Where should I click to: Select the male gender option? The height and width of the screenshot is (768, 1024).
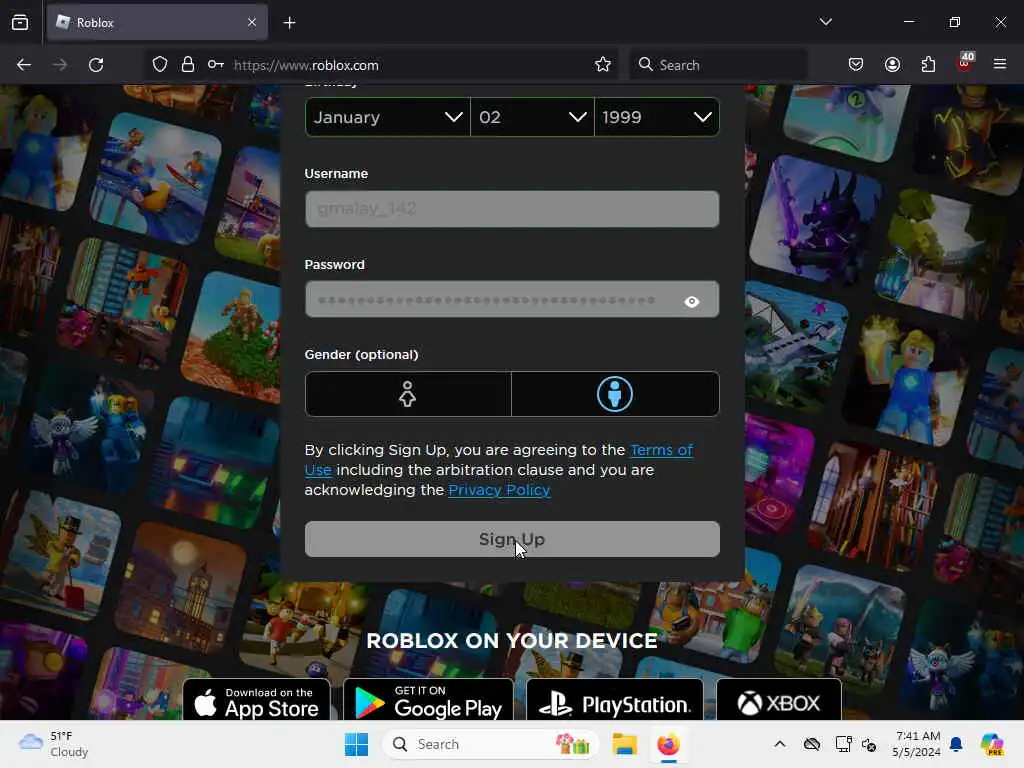(615, 394)
